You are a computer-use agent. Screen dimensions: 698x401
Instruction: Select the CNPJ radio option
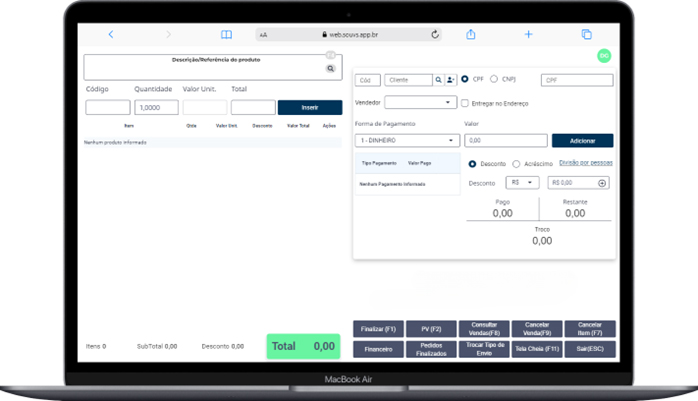point(494,79)
